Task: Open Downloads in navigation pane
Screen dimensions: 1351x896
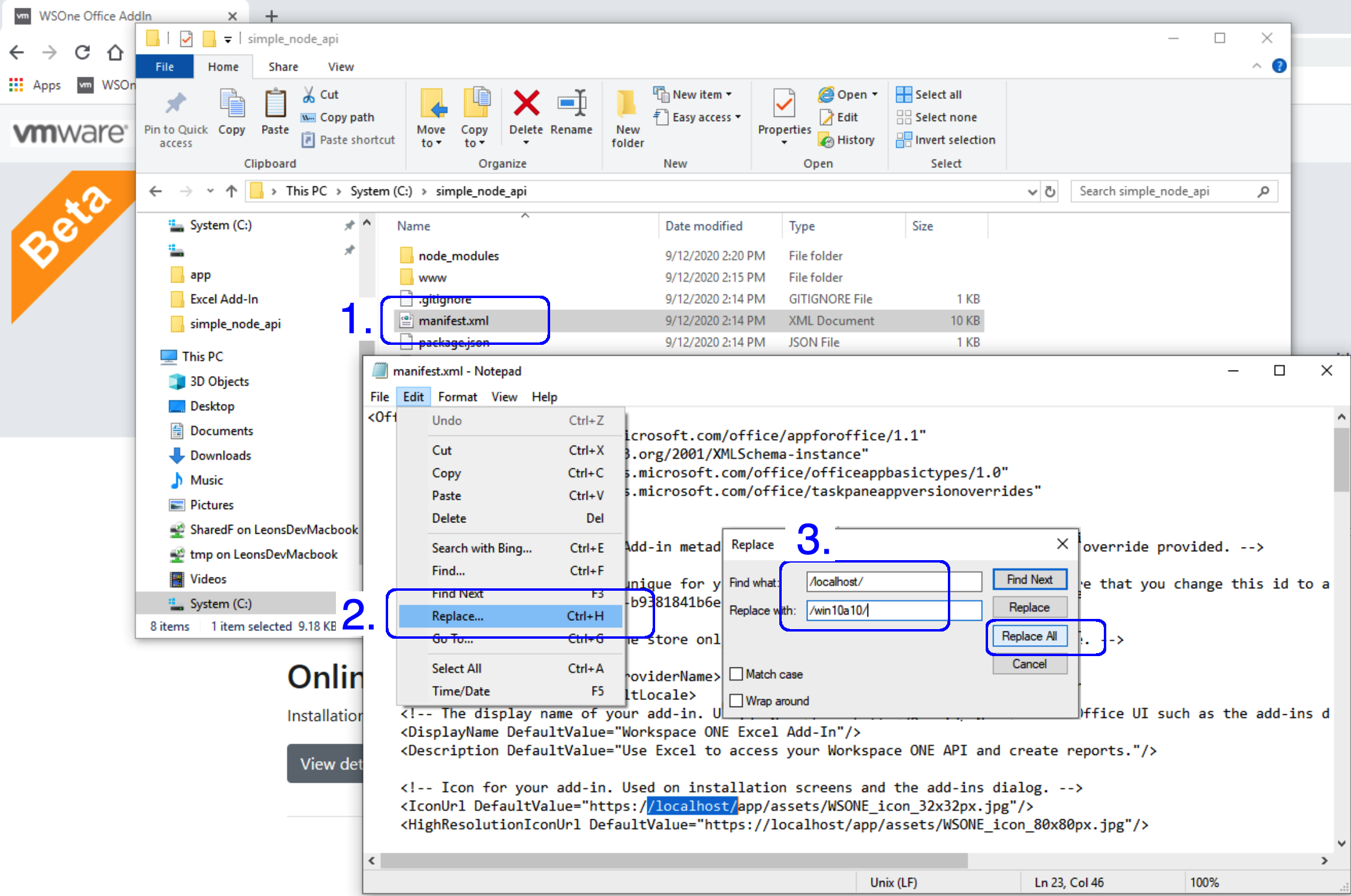Action: point(220,455)
